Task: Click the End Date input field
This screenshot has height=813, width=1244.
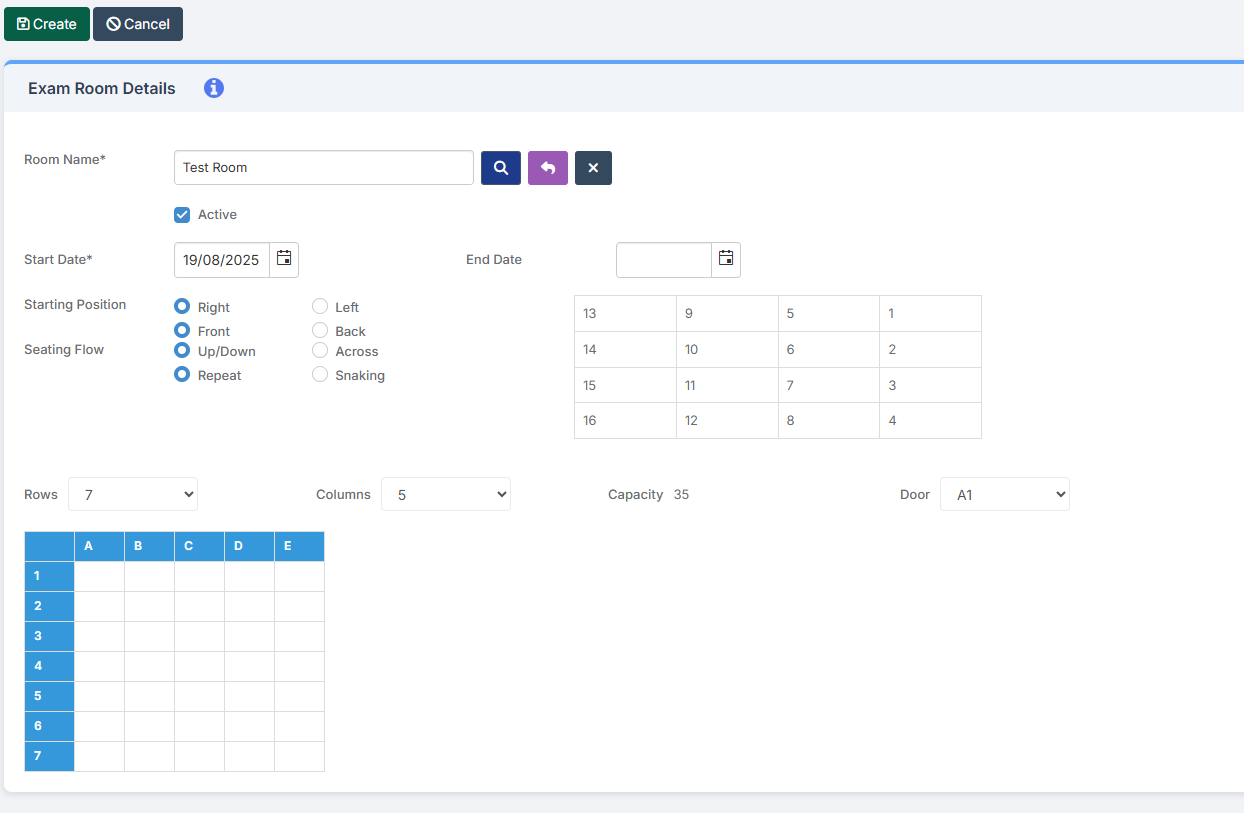Action: 664,259
